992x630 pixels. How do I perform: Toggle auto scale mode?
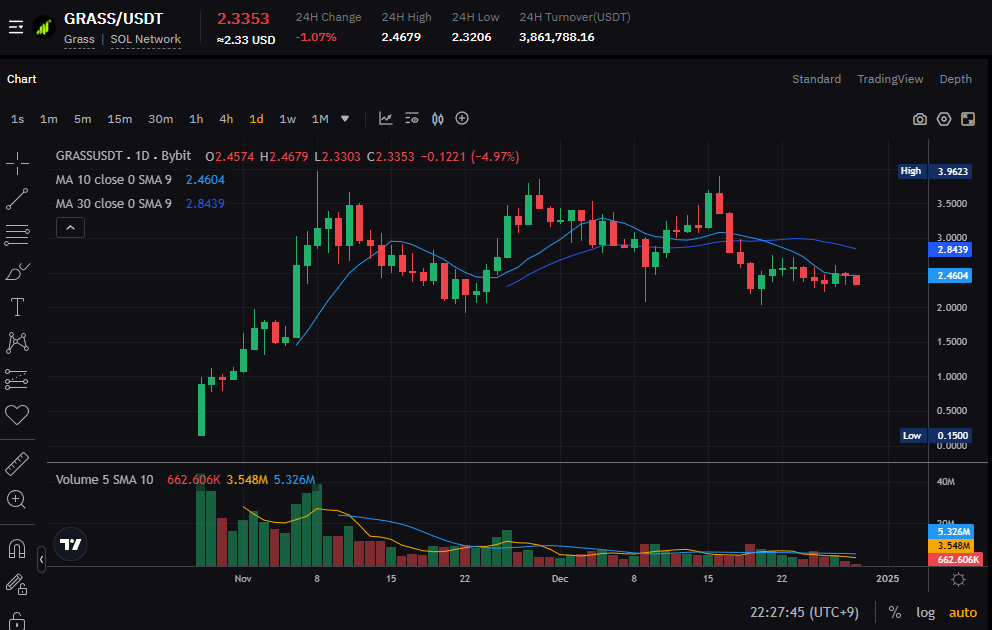coord(963,612)
